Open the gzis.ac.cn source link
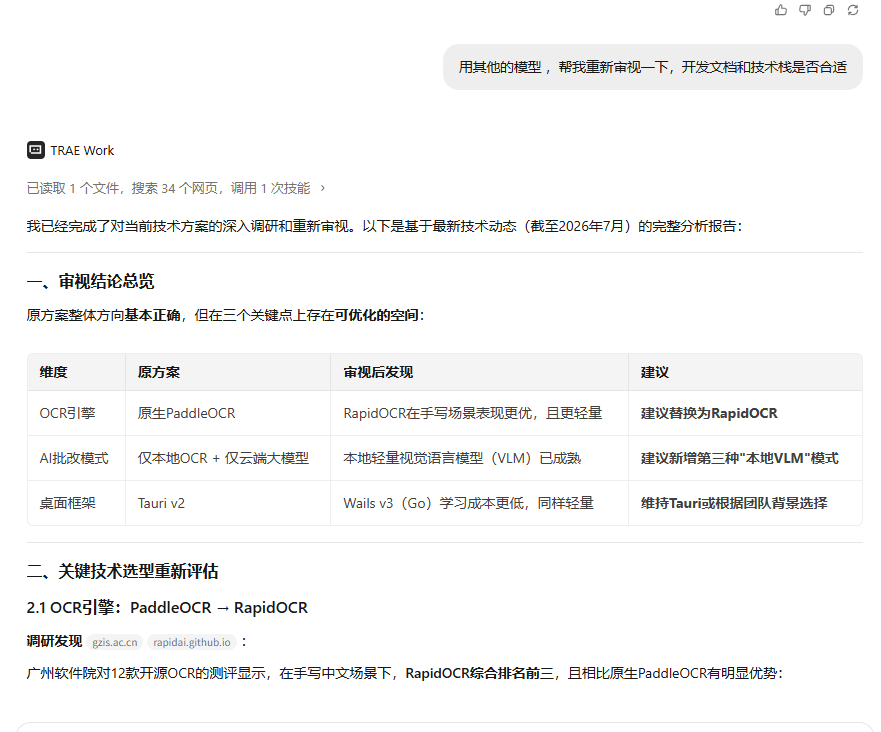 click(x=115, y=642)
